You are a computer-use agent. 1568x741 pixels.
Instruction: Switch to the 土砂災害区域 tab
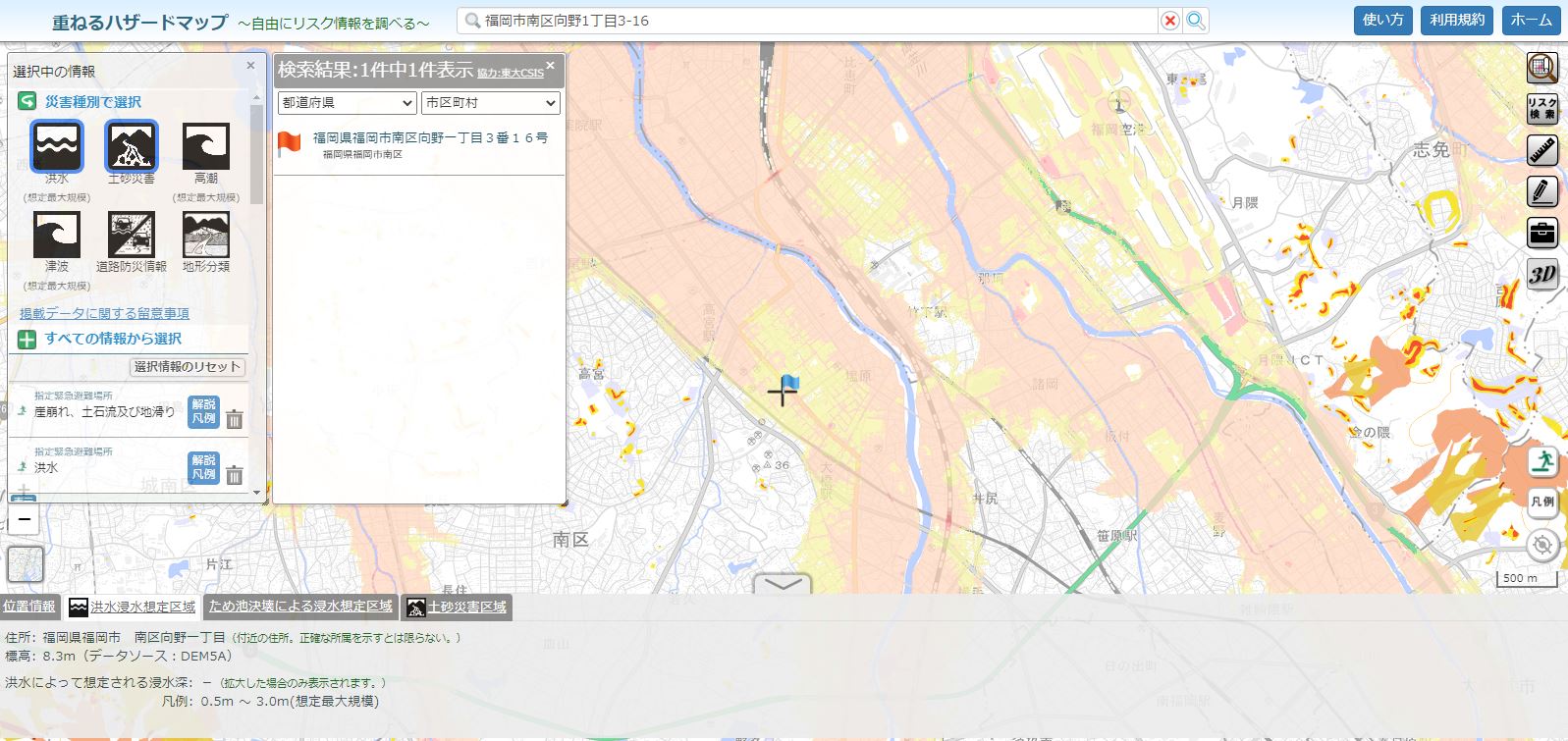coord(457,608)
